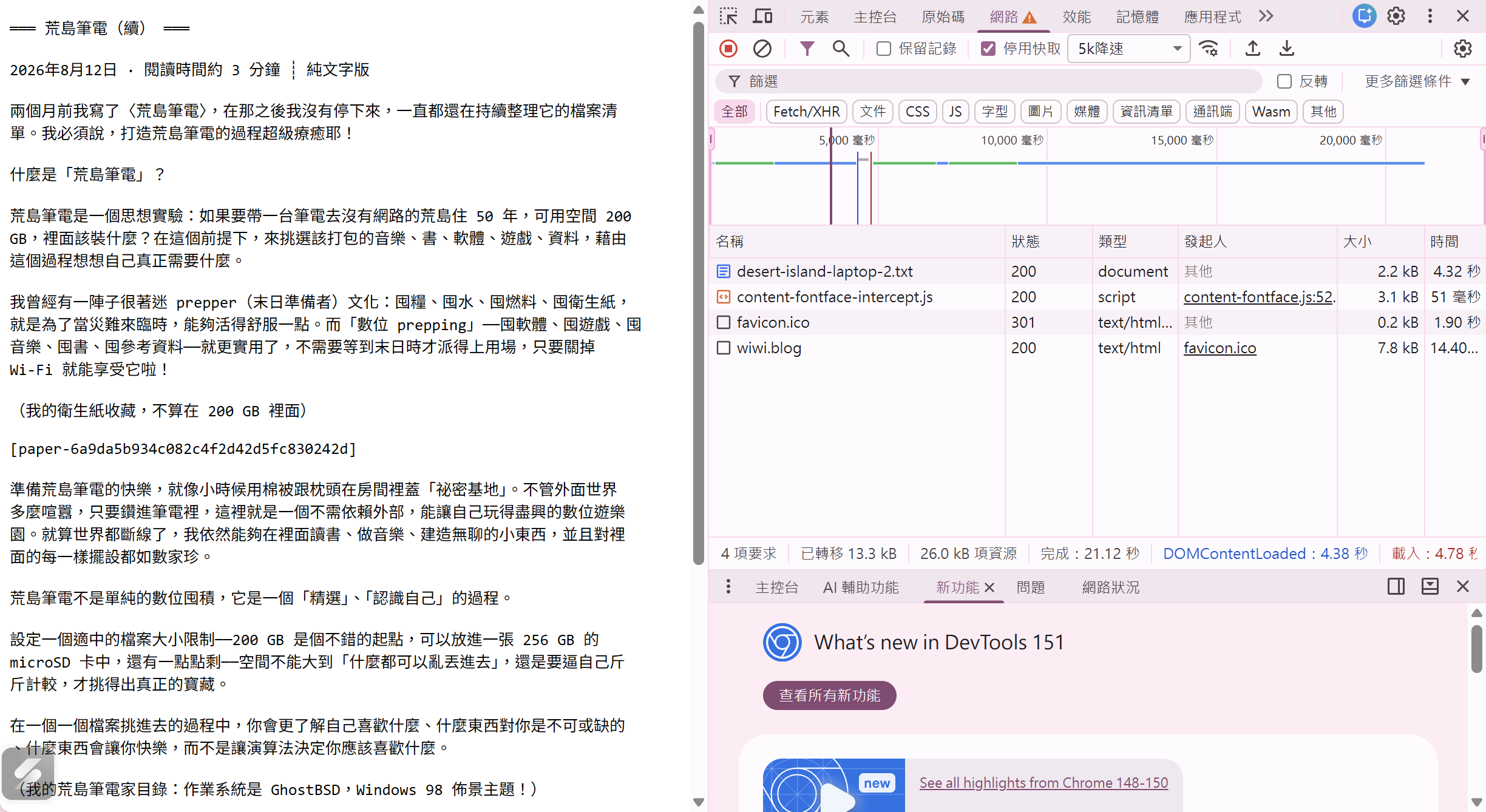Sort requests by 狀態 column
This screenshot has height=812, width=1486.
(x=1048, y=242)
